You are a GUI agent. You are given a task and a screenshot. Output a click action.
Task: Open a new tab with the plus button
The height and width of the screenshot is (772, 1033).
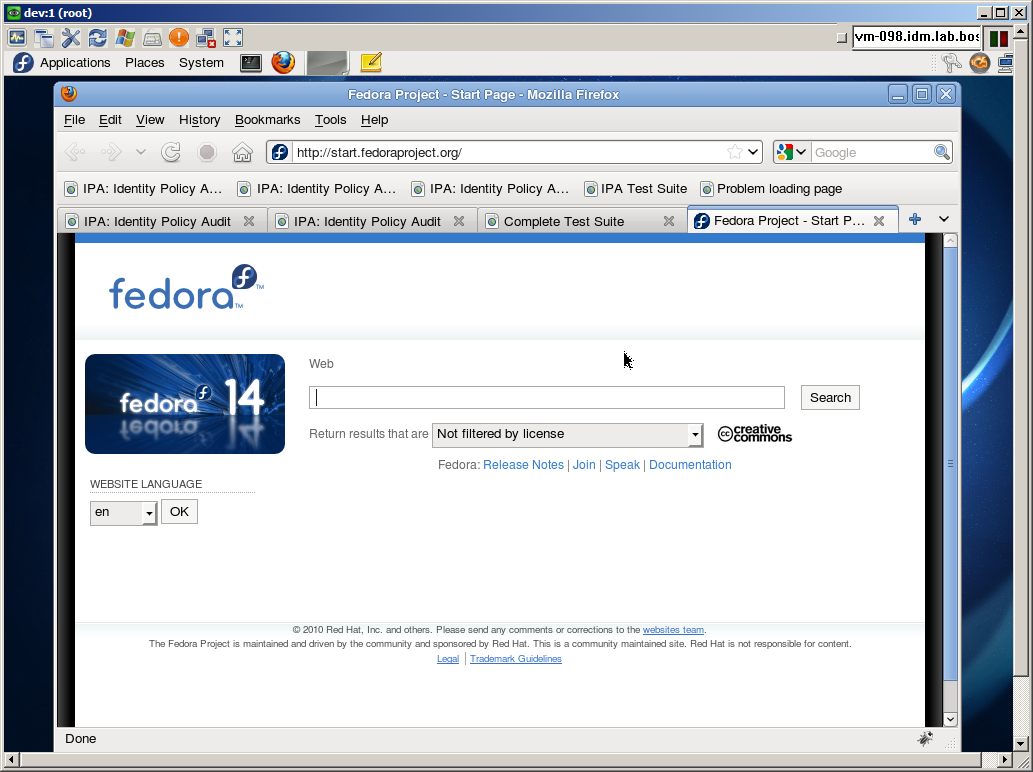(x=914, y=220)
